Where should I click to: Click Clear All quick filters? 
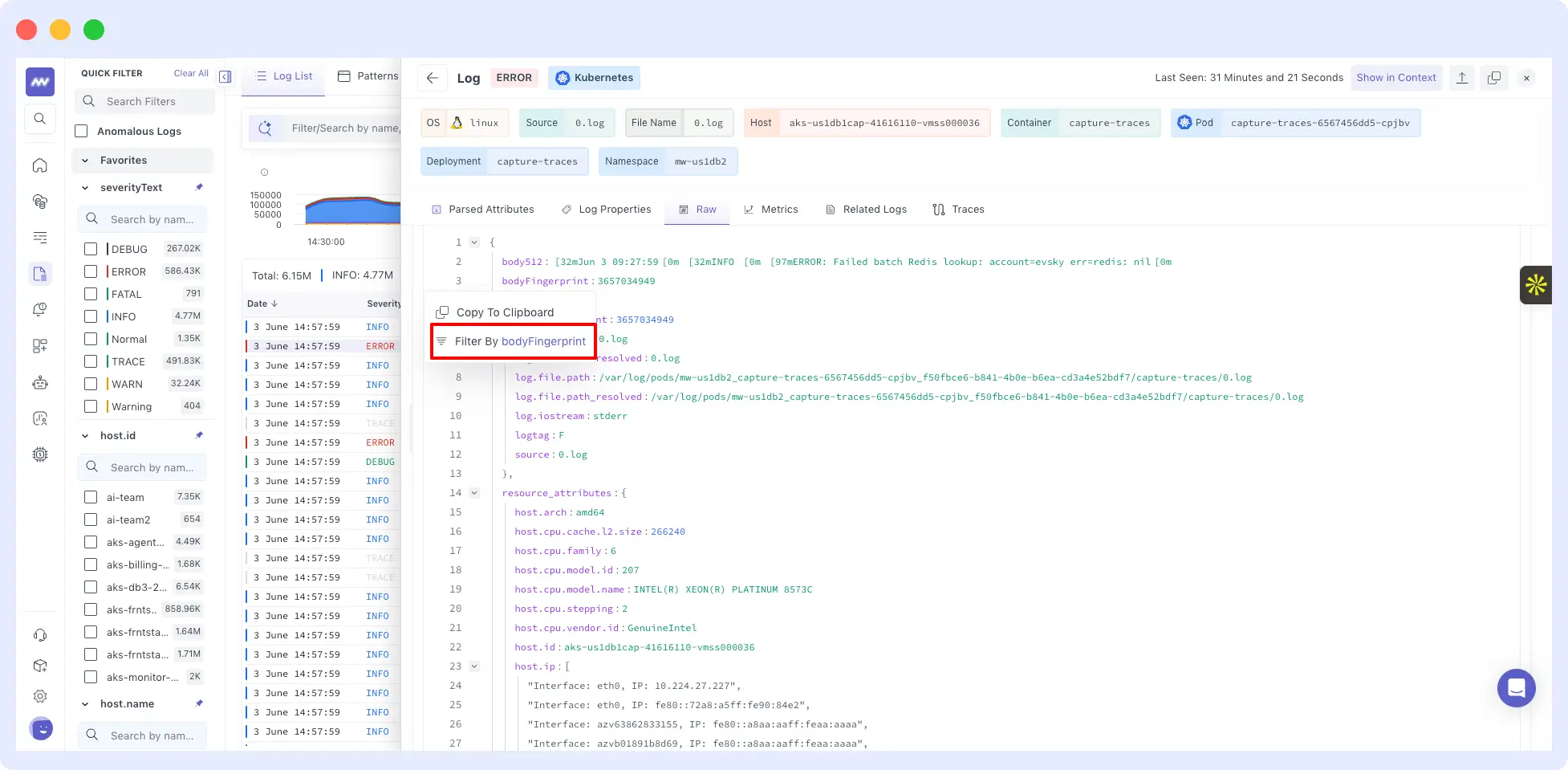click(x=191, y=73)
